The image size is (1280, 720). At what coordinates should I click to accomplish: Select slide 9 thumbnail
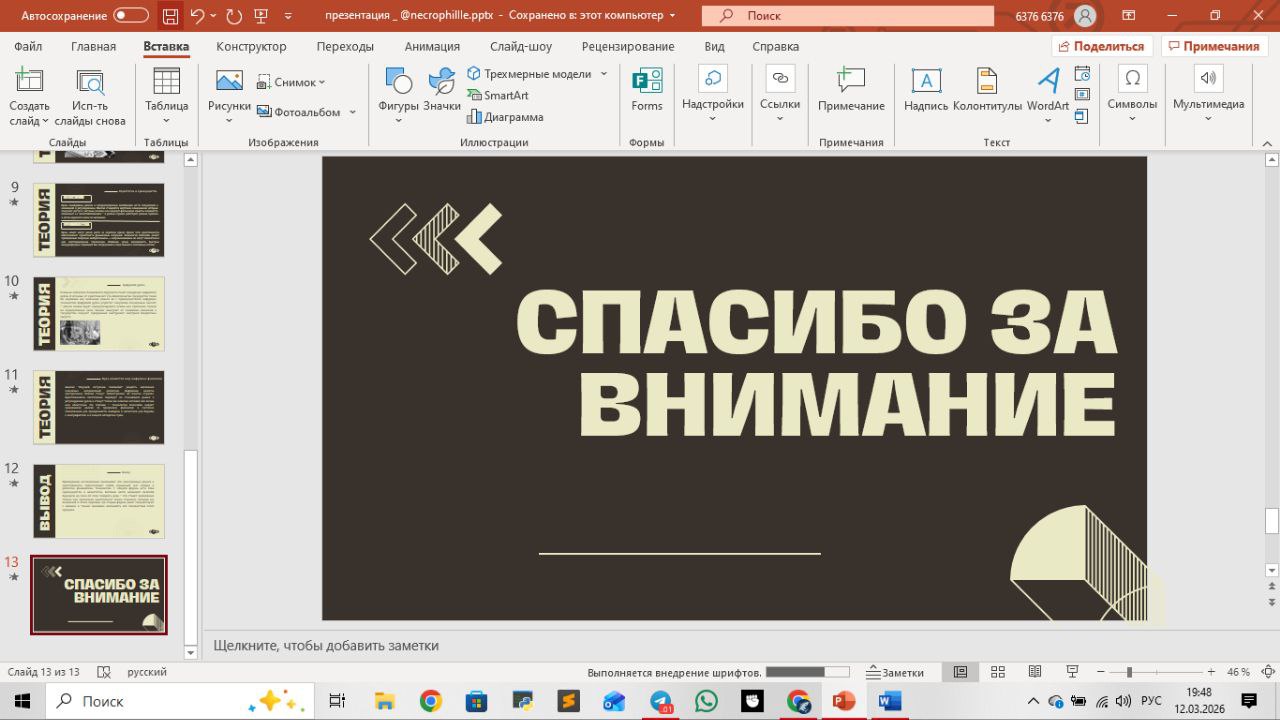[99, 220]
